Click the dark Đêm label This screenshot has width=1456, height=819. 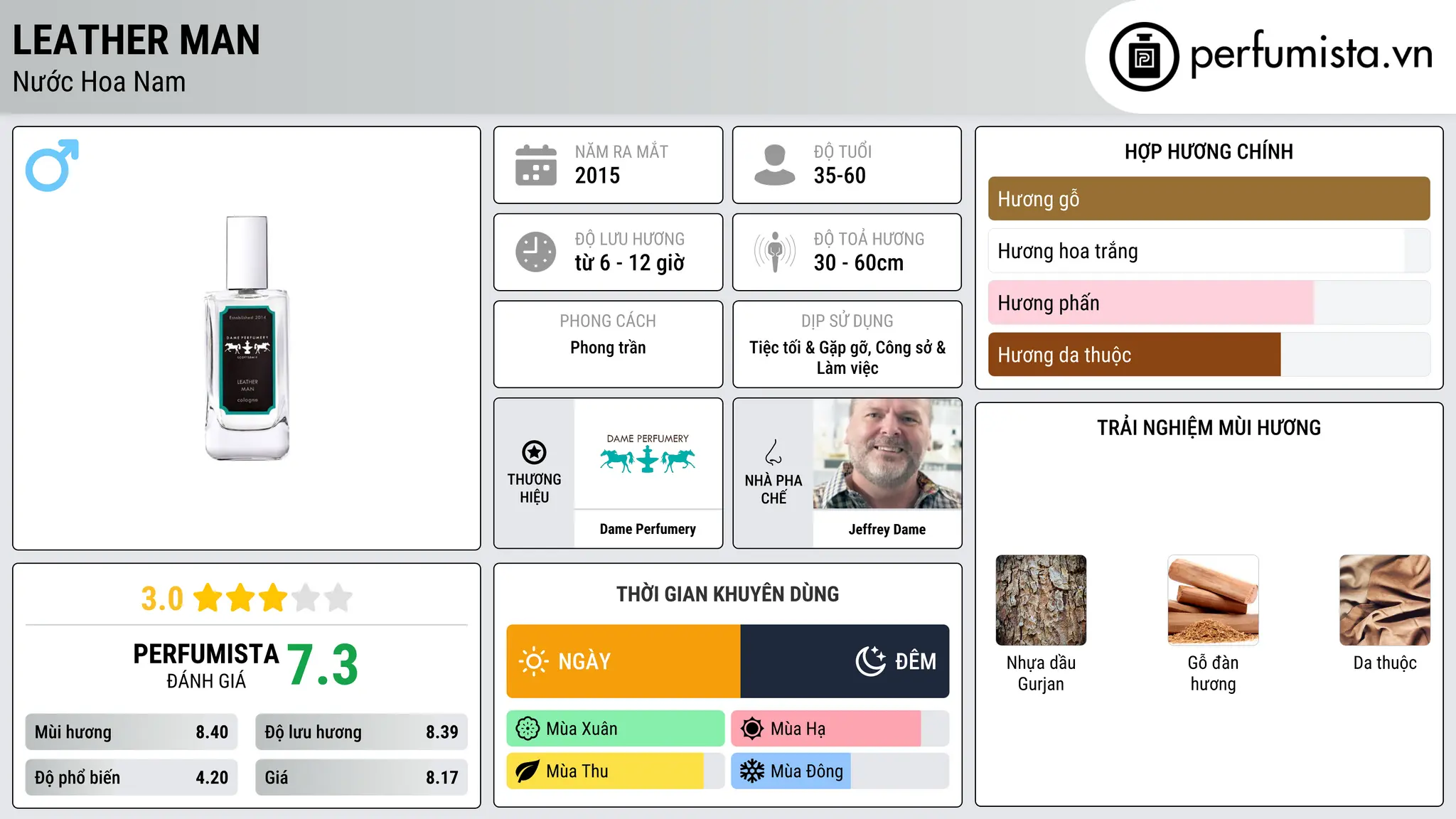pyautogui.click(x=916, y=662)
